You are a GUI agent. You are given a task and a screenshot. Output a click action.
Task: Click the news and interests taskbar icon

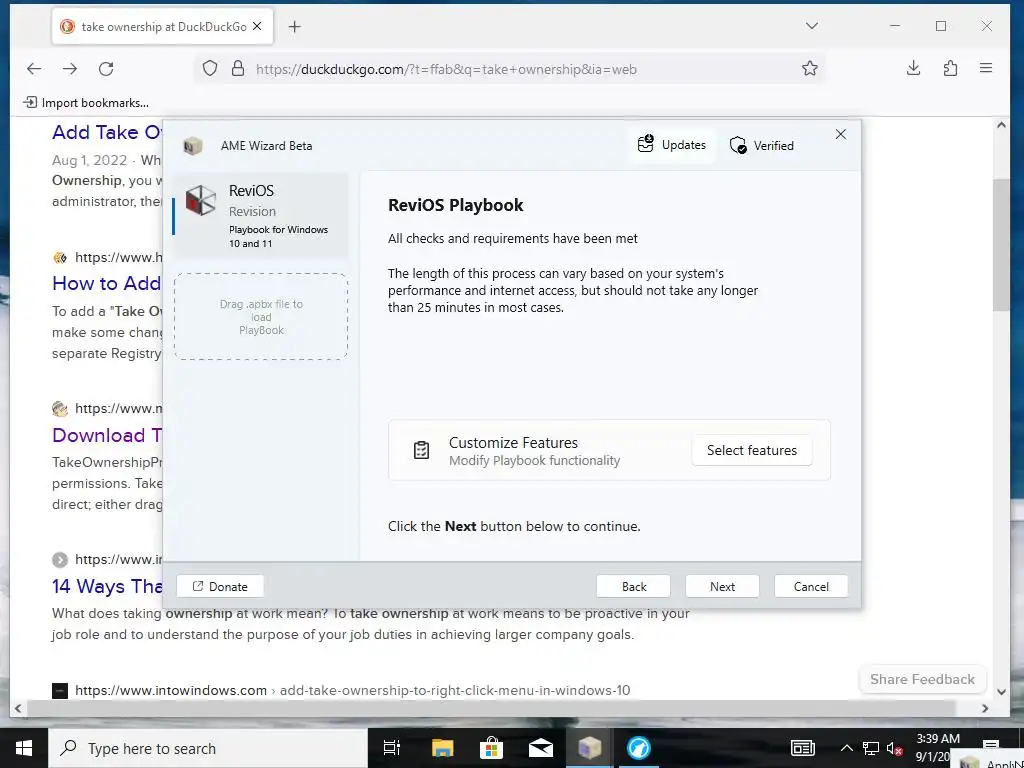coord(802,748)
